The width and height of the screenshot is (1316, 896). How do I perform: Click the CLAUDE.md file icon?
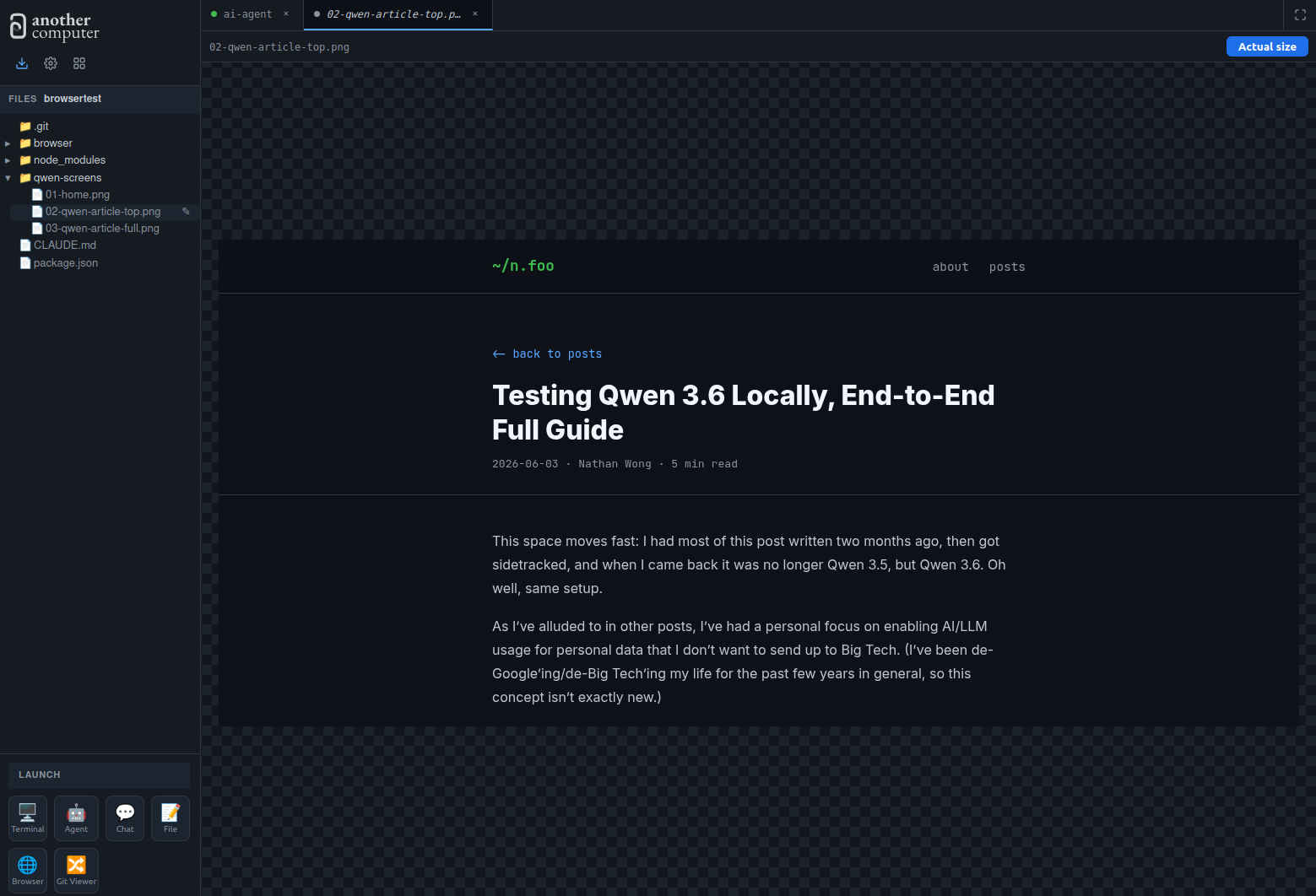25,246
